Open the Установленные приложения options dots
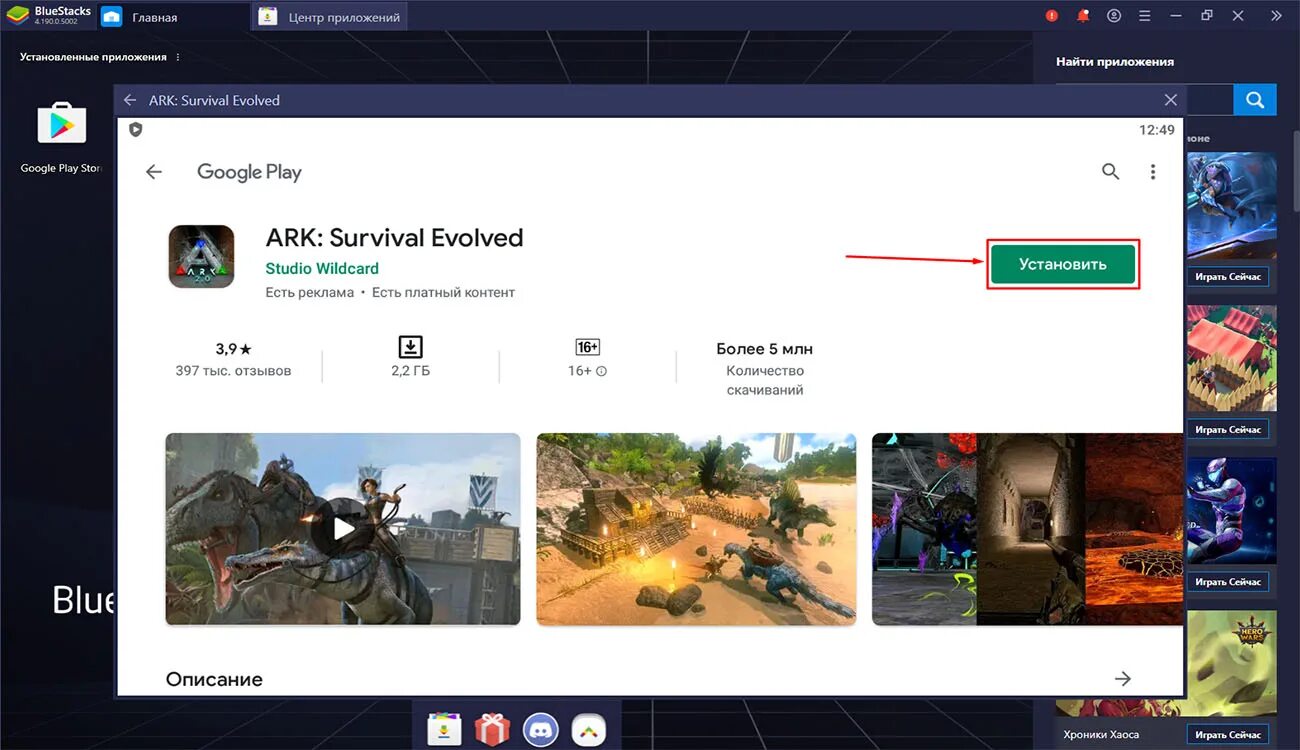 point(179,57)
